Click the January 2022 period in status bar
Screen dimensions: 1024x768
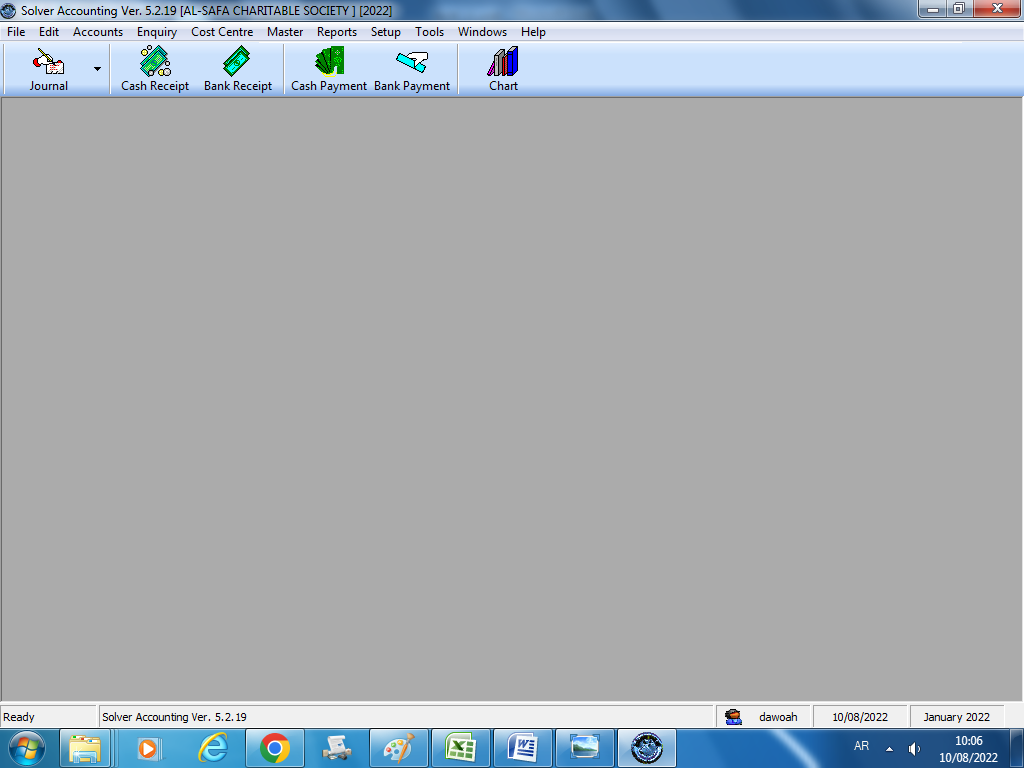pos(956,717)
